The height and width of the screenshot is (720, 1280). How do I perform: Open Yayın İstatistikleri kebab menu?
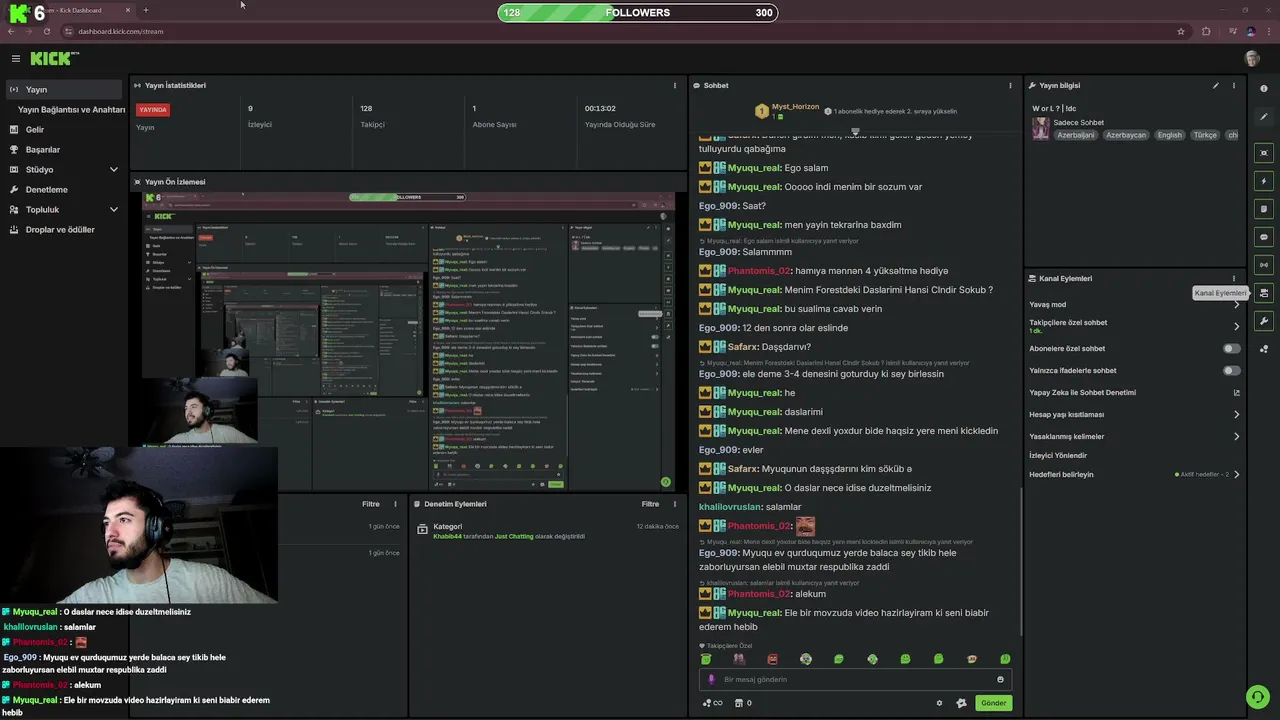tap(675, 86)
